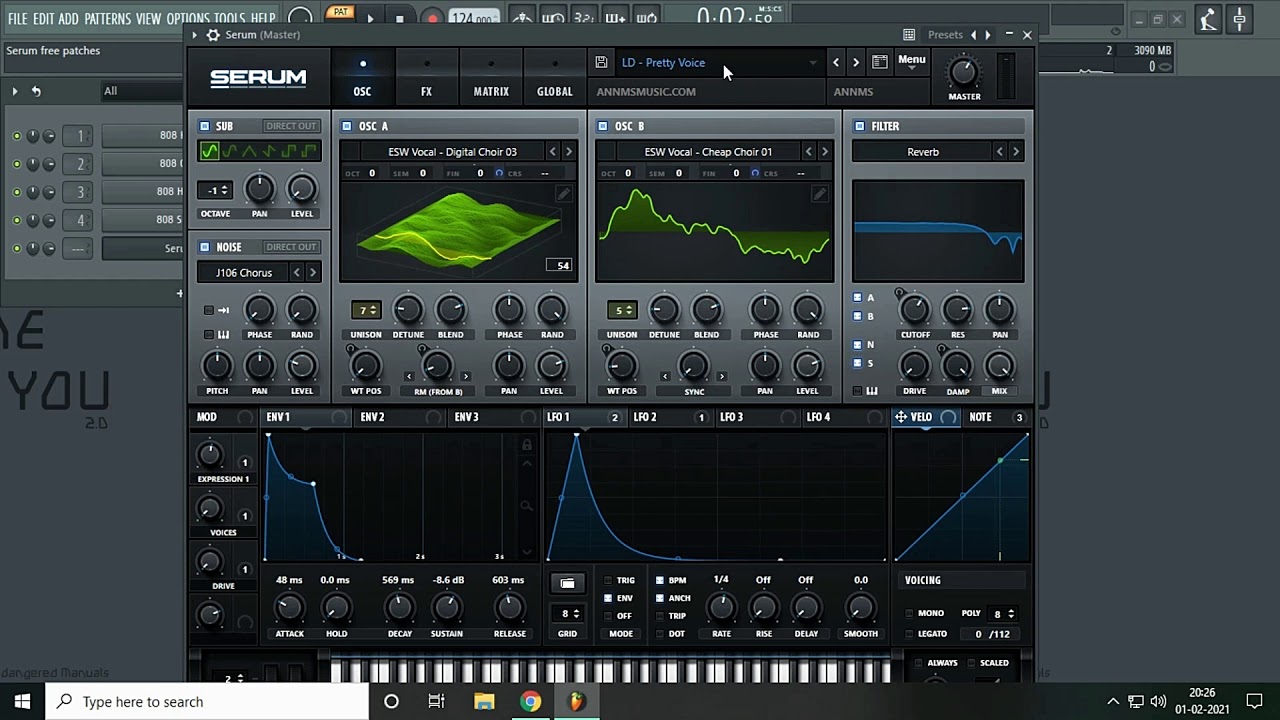The width and height of the screenshot is (1280, 720).
Task: Go to next Serum preset arrow
Action: (x=856, y=62)
